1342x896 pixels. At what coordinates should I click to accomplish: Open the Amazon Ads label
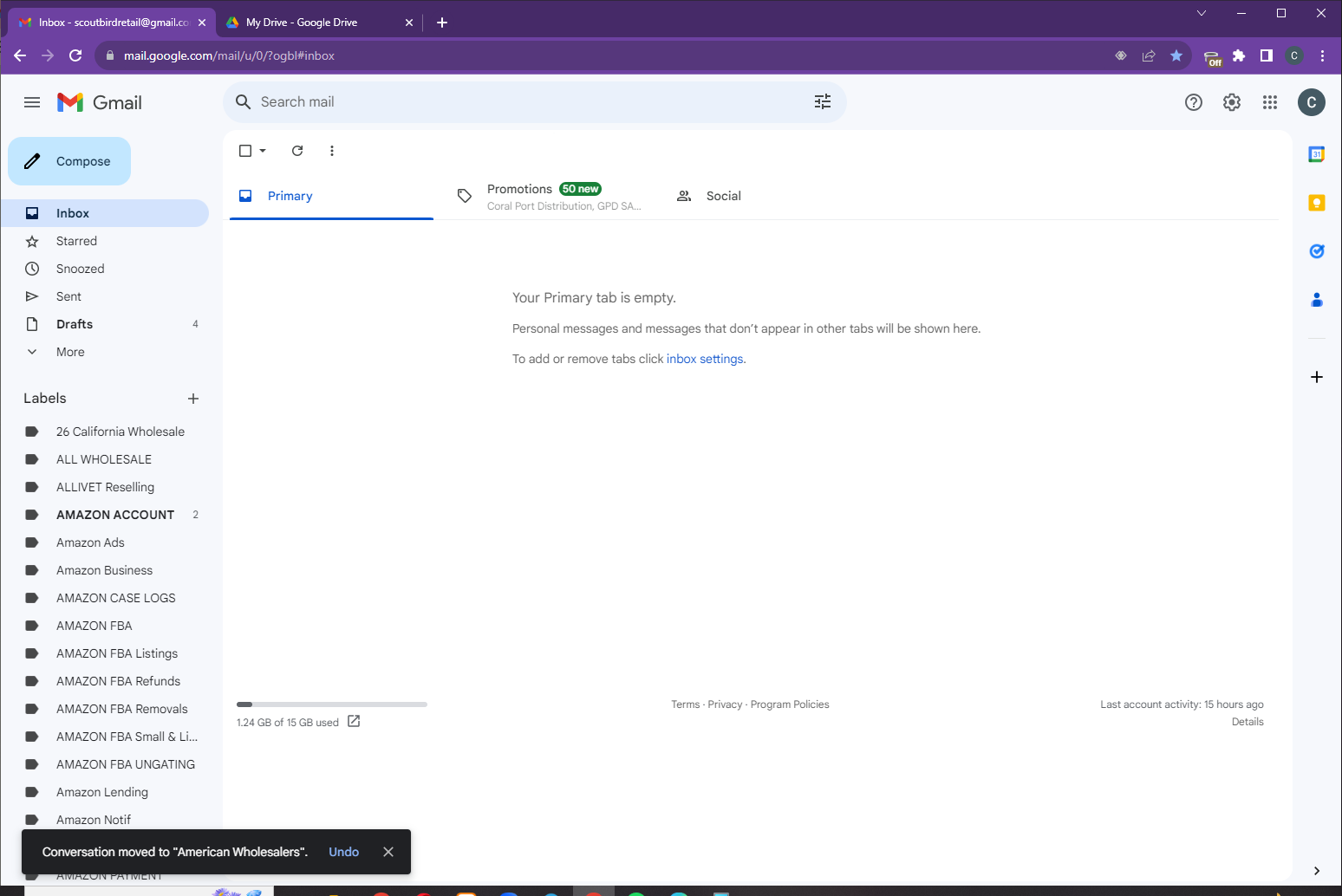coord(105,542)
